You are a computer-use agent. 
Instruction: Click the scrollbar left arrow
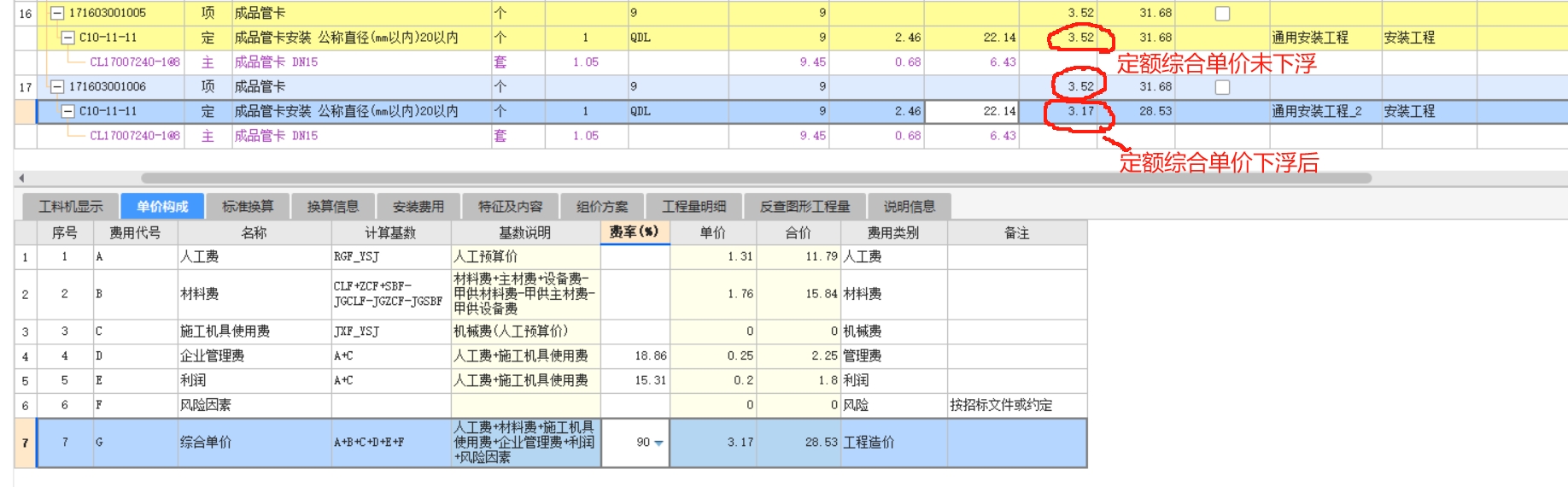click(x=21, y=178)
